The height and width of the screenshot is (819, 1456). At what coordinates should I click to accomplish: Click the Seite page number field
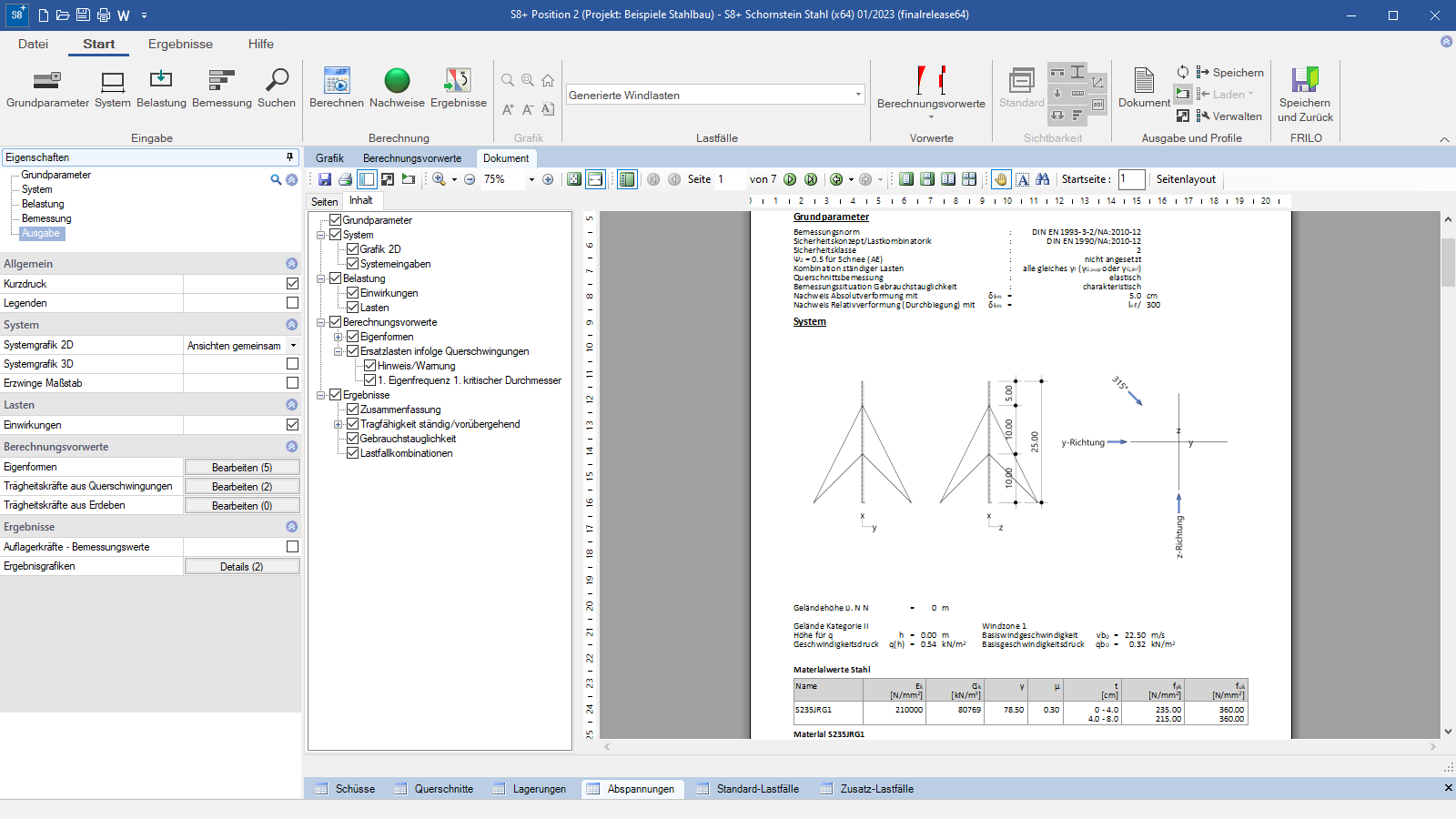pos(729,179)
